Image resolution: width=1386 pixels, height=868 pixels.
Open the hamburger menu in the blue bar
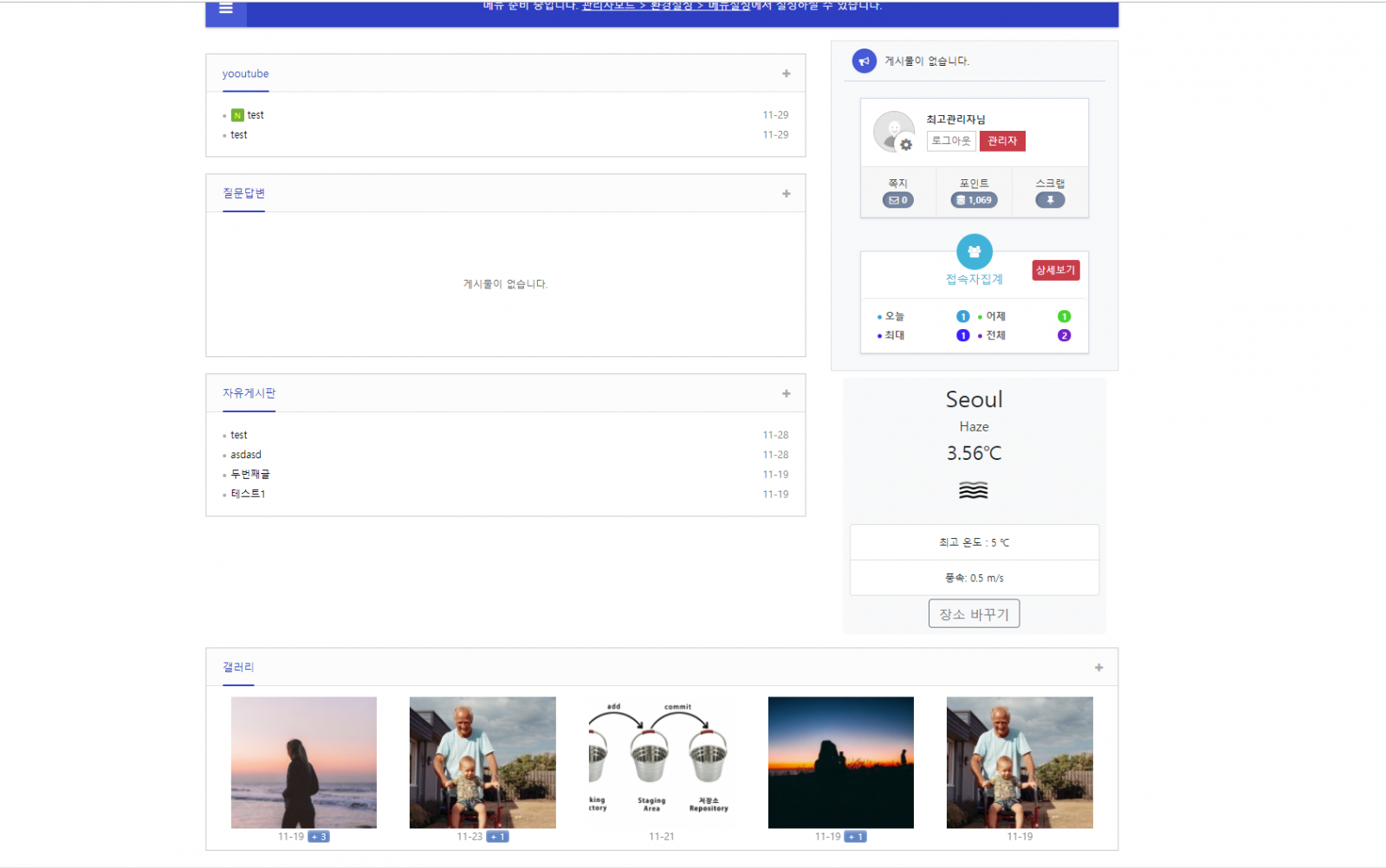[226, 10]
